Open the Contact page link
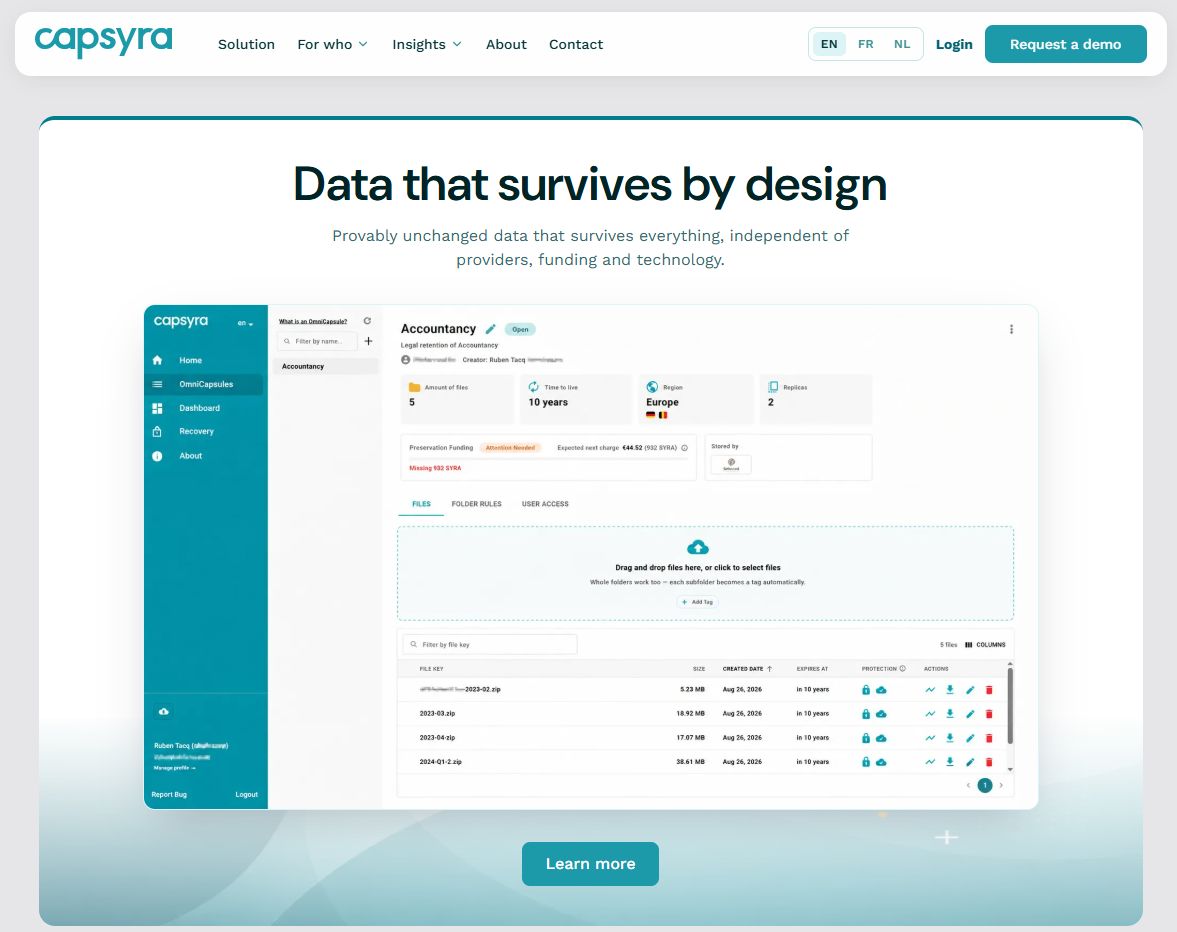 [576, 44]
